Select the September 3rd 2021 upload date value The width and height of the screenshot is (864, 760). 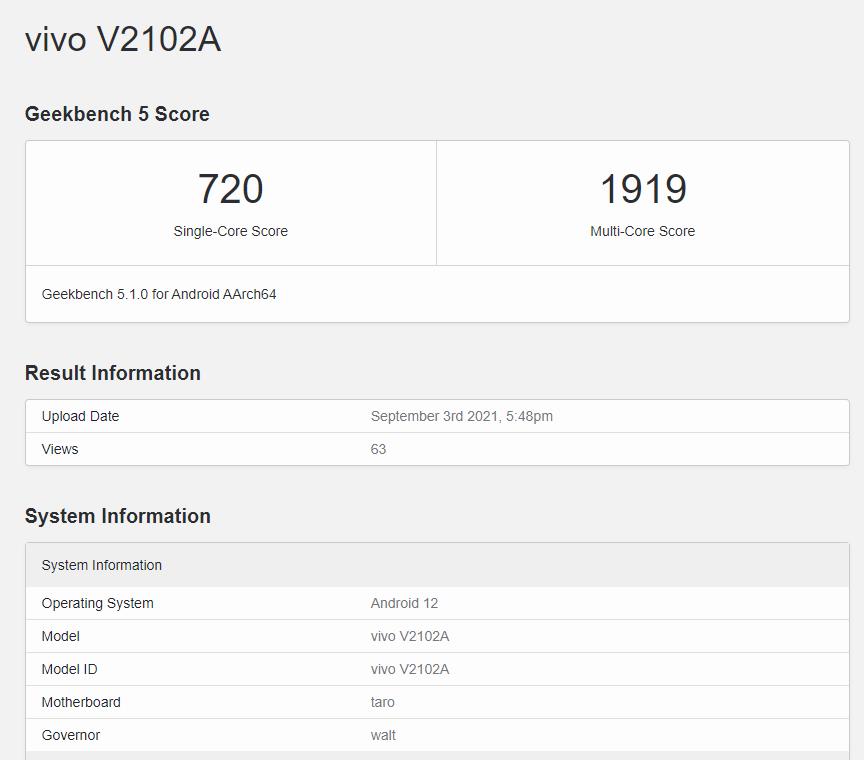(461, 416)
